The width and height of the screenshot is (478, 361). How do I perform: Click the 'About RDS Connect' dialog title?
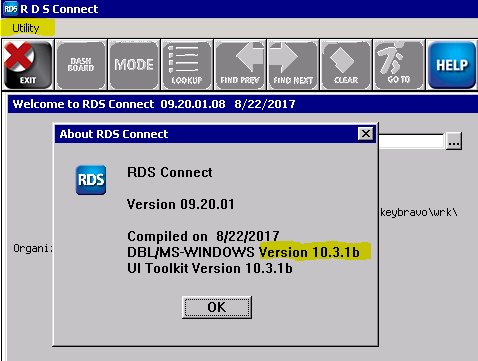click(114, 134)
